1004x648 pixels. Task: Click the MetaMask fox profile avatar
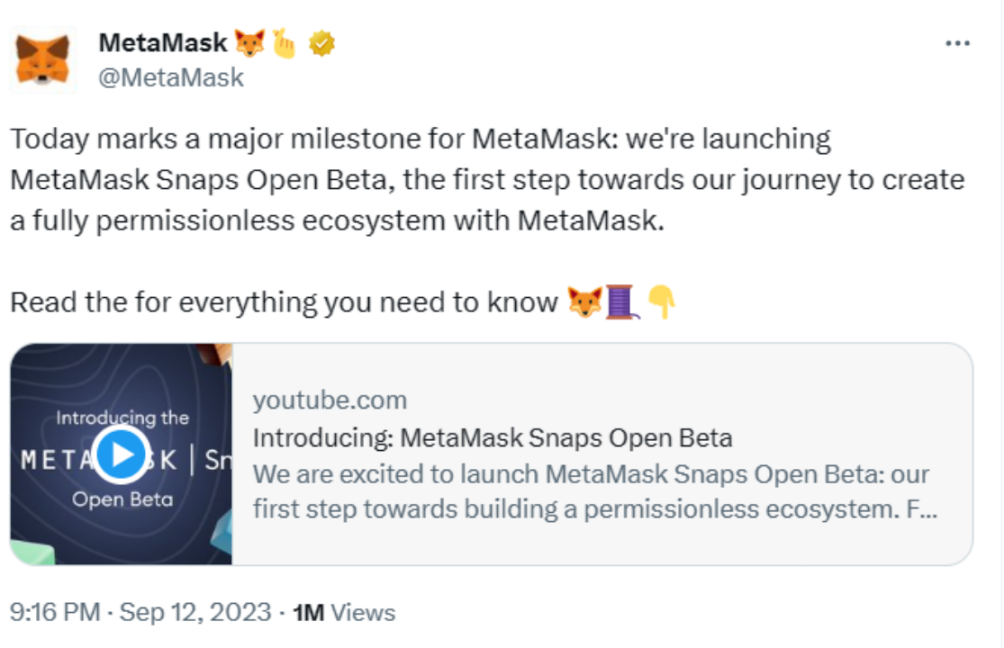43,59
